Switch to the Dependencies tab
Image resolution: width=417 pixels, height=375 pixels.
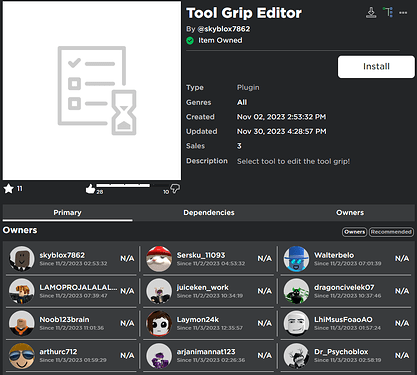(209, 213)
